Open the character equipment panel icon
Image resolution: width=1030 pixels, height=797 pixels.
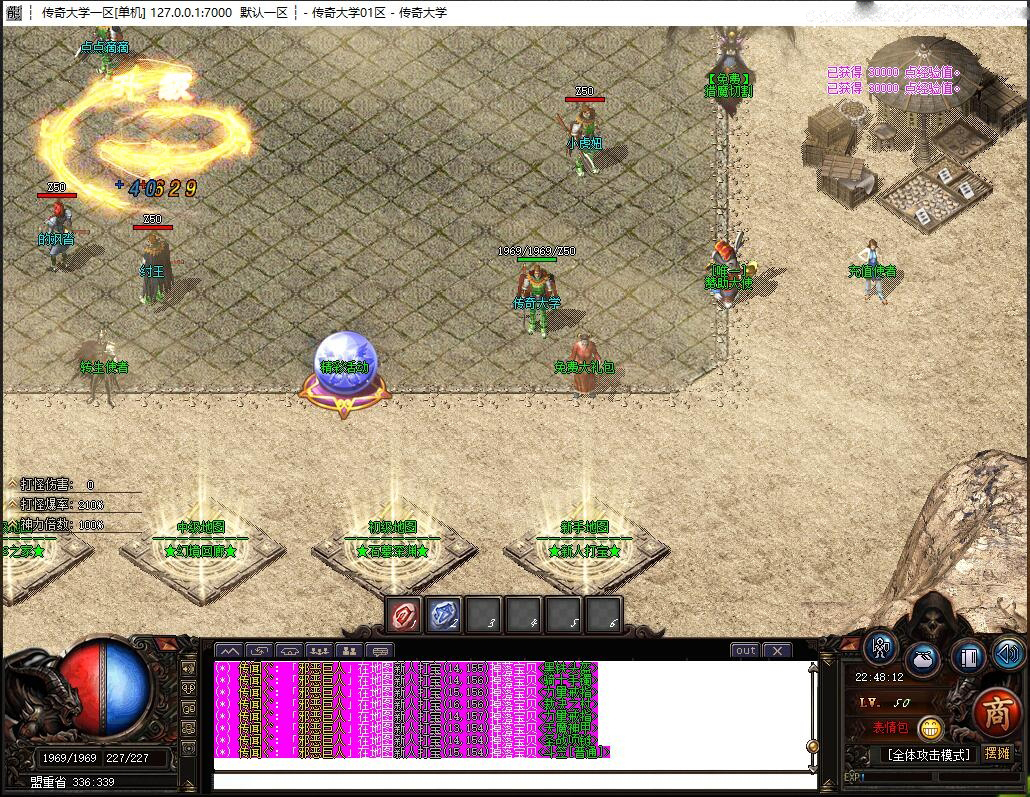881,649
